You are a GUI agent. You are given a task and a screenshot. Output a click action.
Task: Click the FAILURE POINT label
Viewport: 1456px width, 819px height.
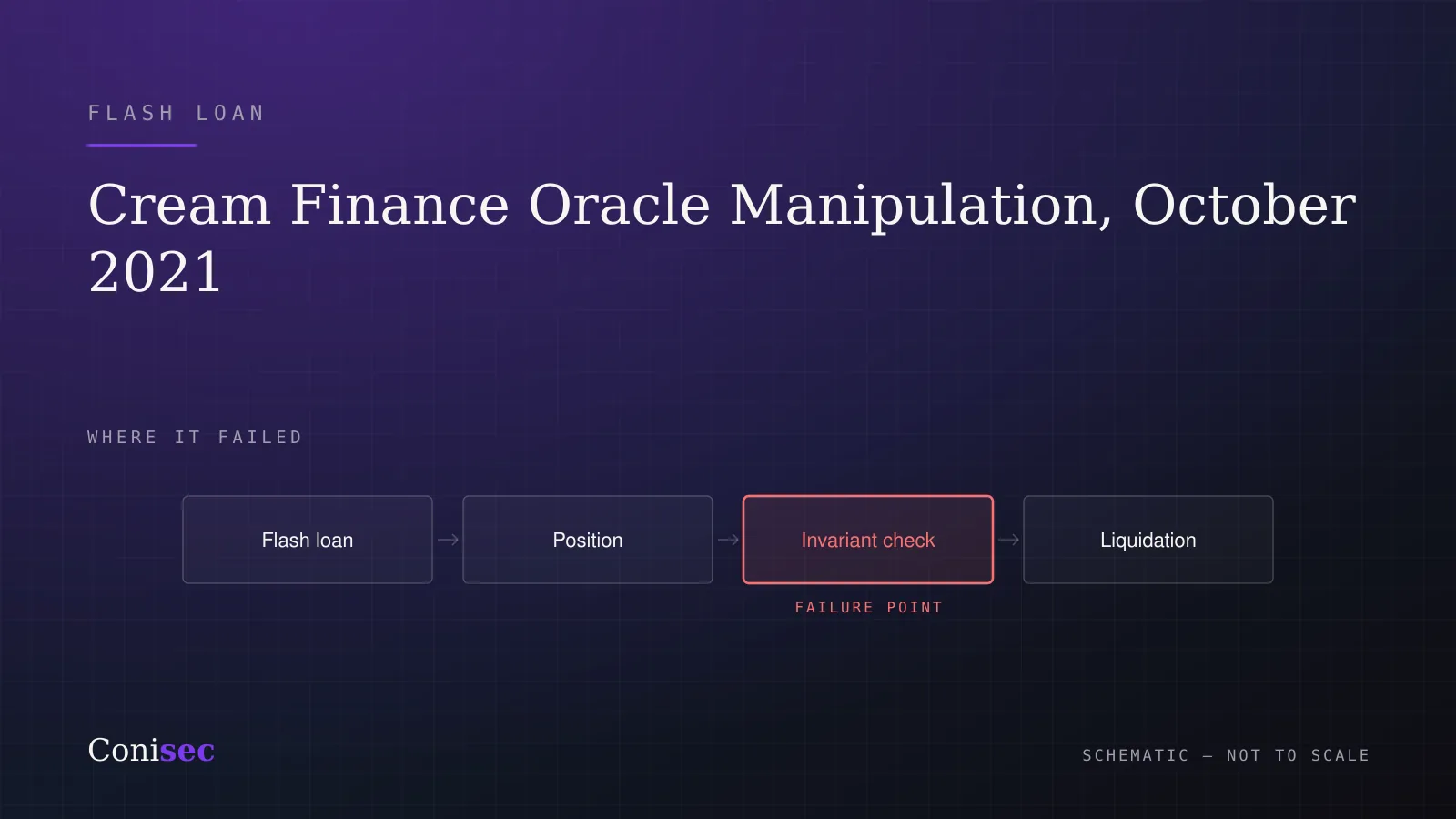tap(869, 607)
